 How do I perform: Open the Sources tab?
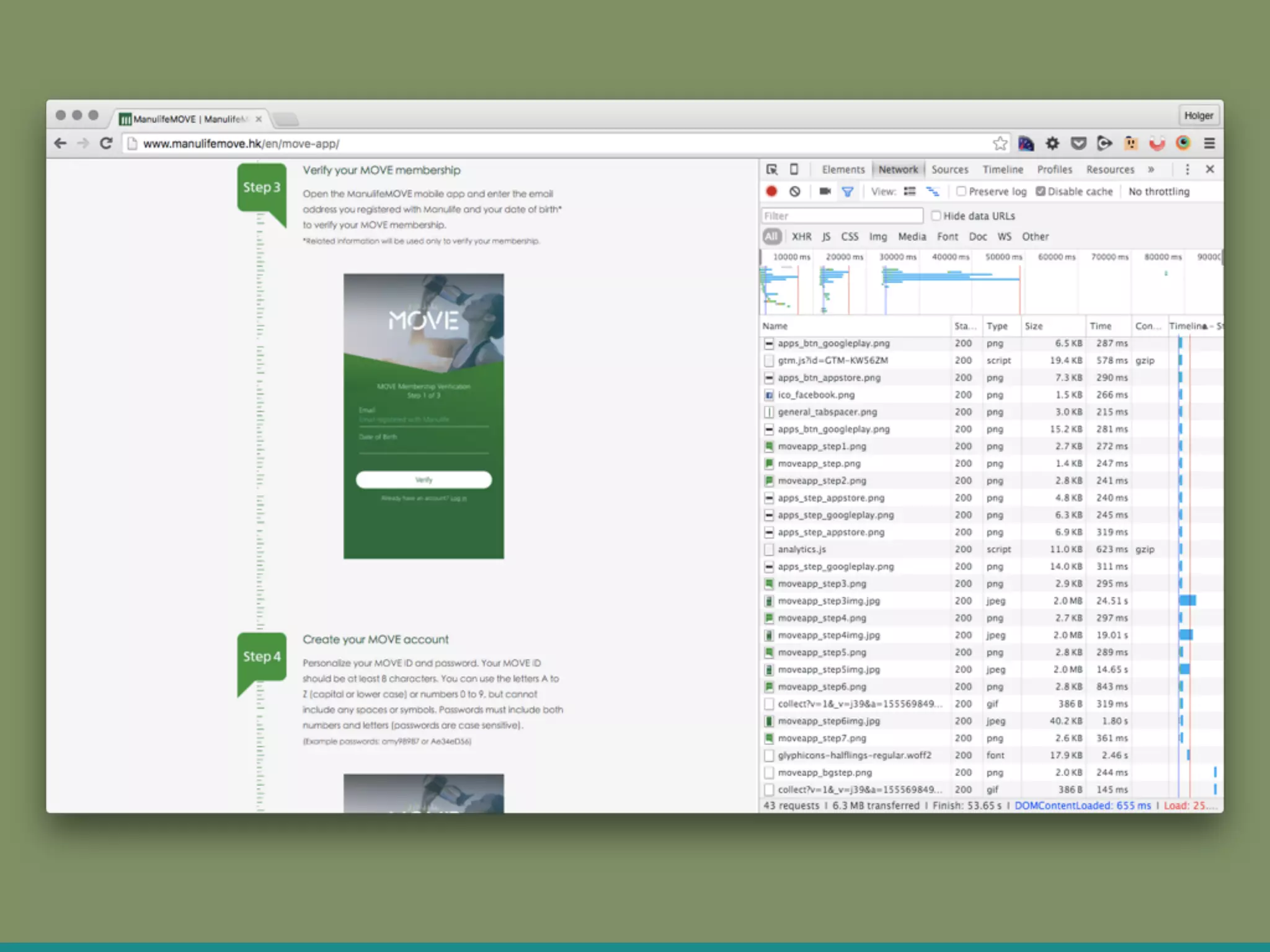(949, 169)
